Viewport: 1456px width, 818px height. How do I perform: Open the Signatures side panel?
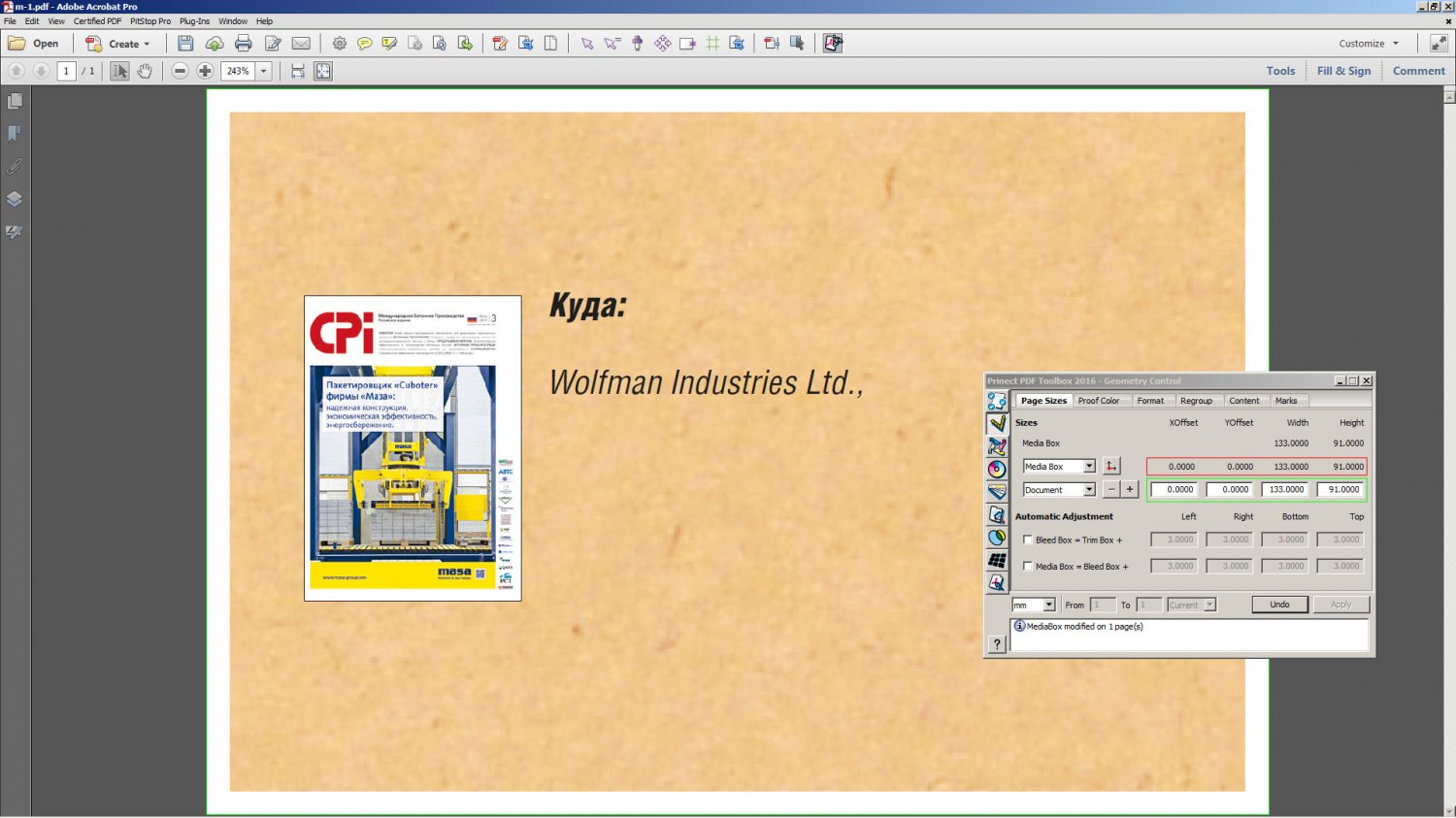pyautogui.click(x=15, y=233)
